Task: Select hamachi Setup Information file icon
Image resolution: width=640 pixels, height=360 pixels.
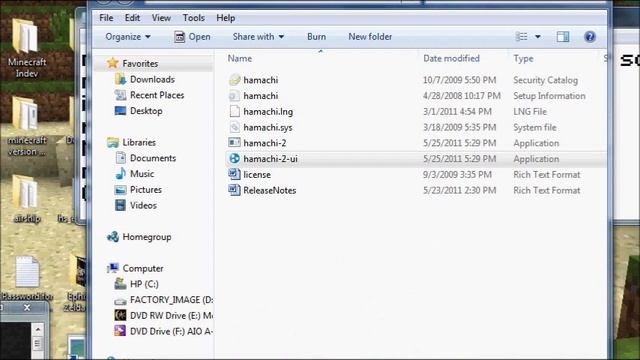Action: 234,96
